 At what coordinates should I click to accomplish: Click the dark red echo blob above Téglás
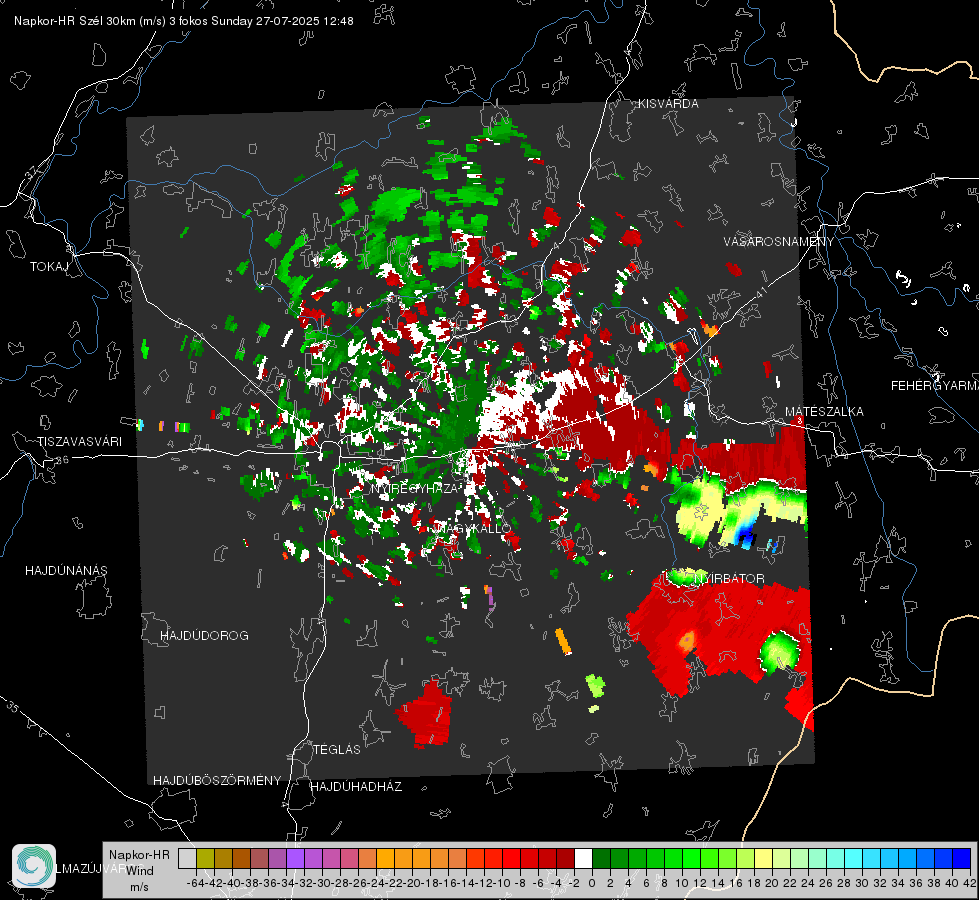tap(425, 714)
